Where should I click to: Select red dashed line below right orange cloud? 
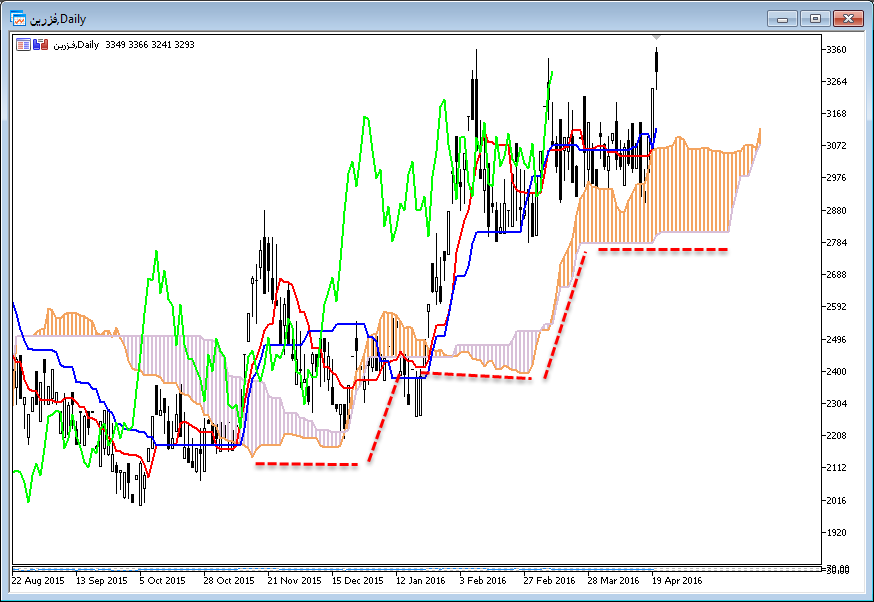point(662,249)
